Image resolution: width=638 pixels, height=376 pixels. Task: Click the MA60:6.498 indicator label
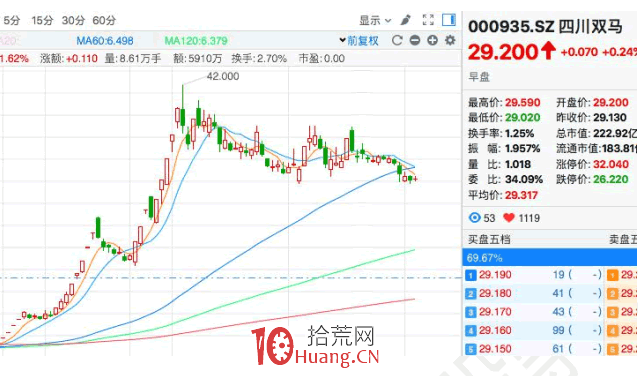[x=105, y=41]
